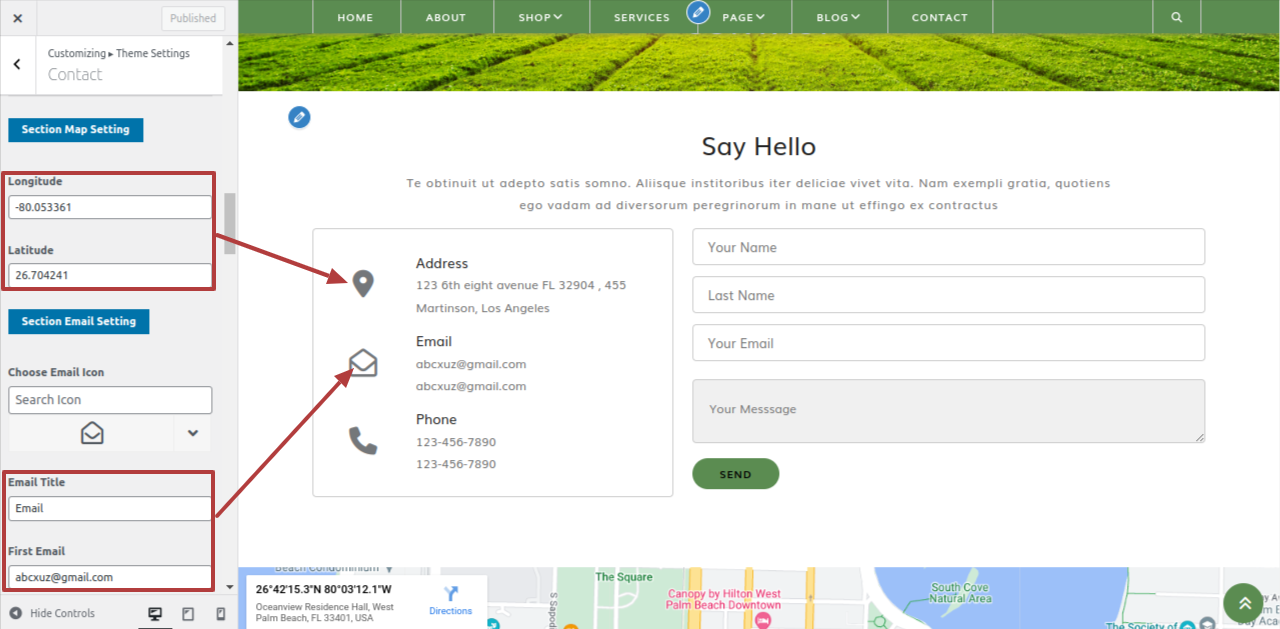The width and height of the screenshot is (1280, 629).
Task: Open the SHOP dropdown menu
Action: coord(540,17)
